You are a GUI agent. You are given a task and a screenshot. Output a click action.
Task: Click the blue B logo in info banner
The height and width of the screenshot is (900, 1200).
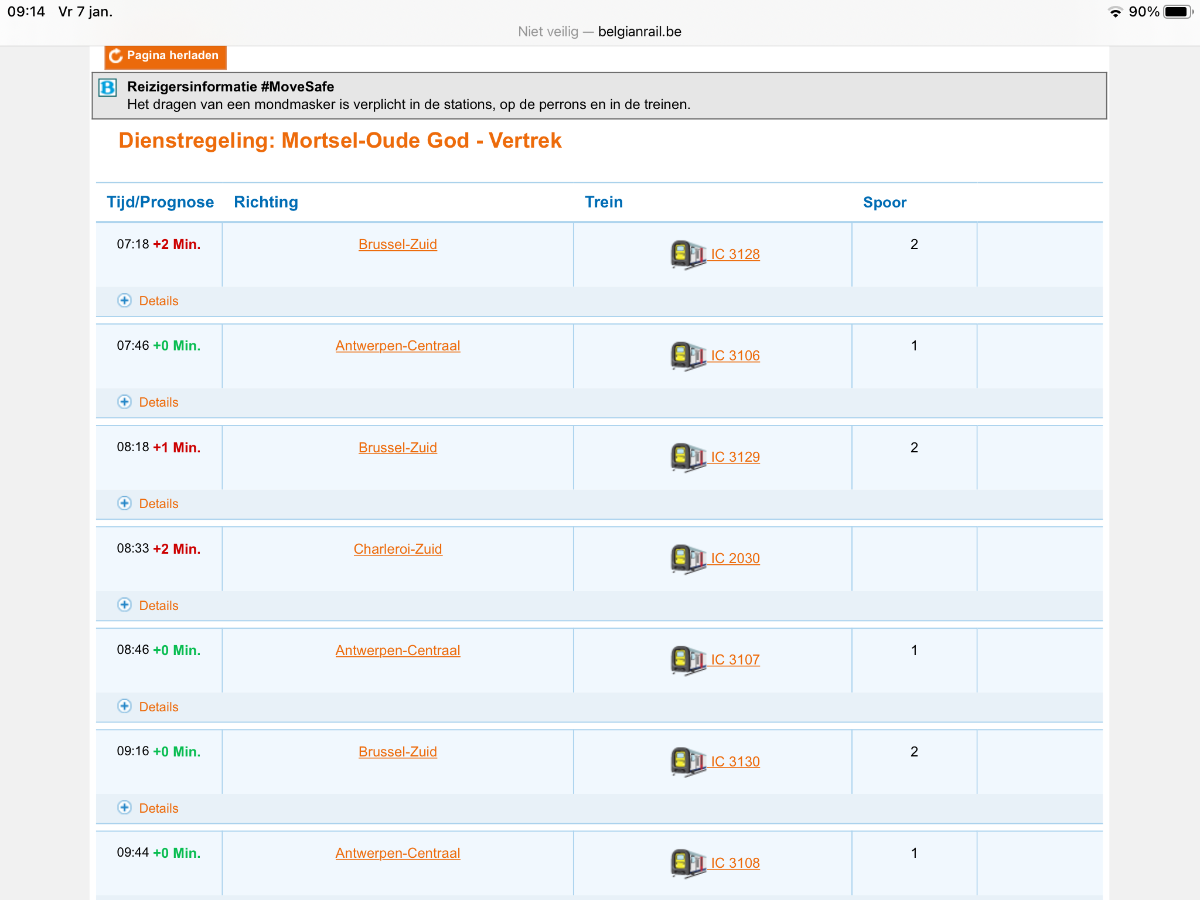click(x=108, y=88)
